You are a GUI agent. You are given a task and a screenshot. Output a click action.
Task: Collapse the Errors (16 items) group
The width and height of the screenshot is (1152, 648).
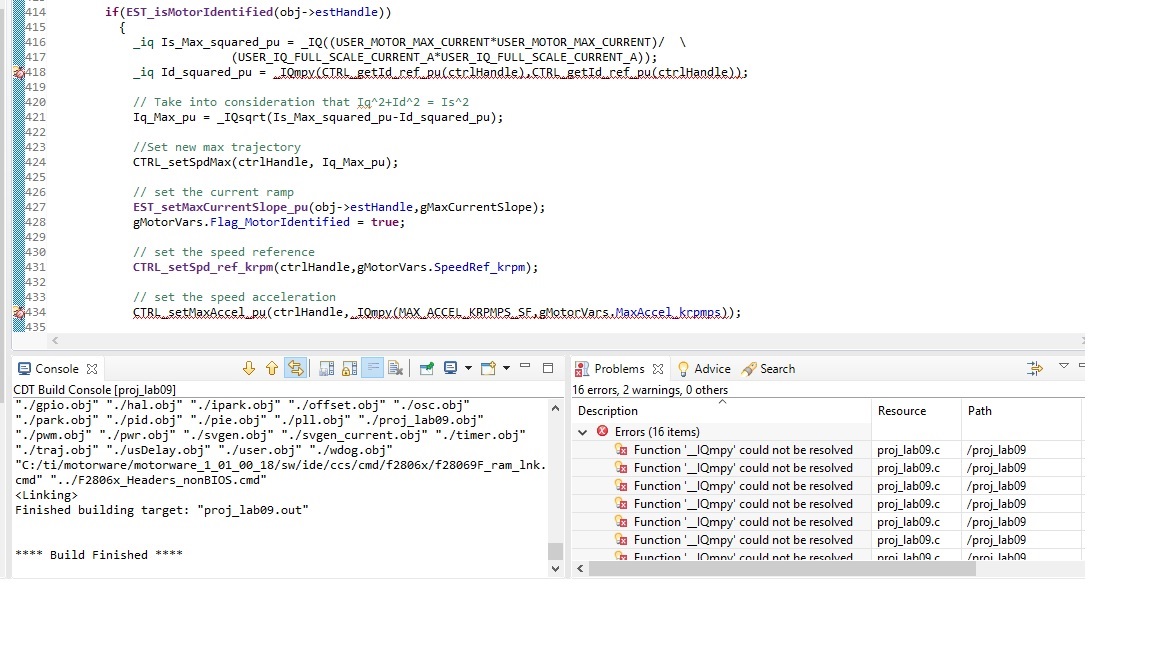[x=583, y=432]
